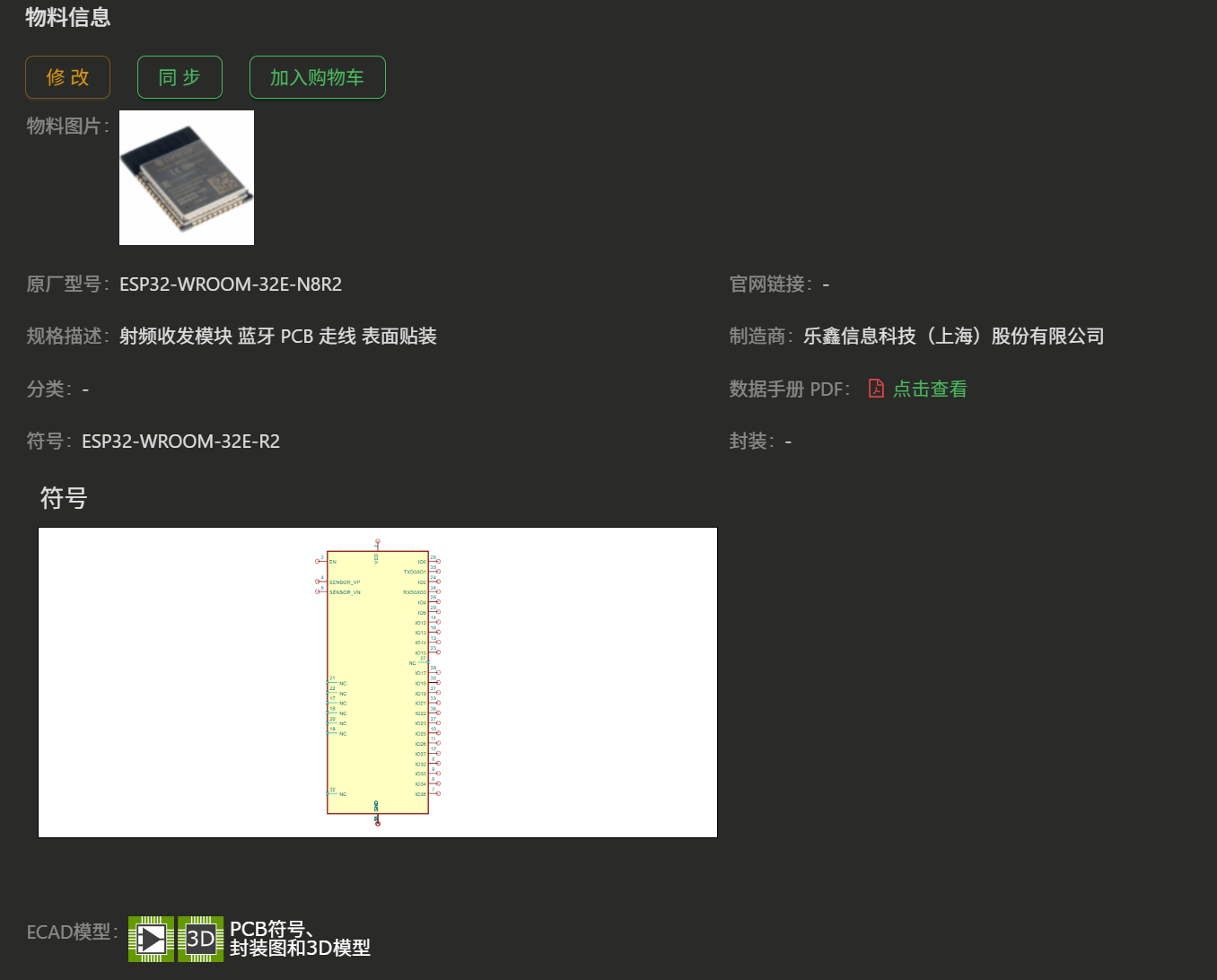
Task: Click the 修改 button to edit the part
Action: [x=67, y=77]
